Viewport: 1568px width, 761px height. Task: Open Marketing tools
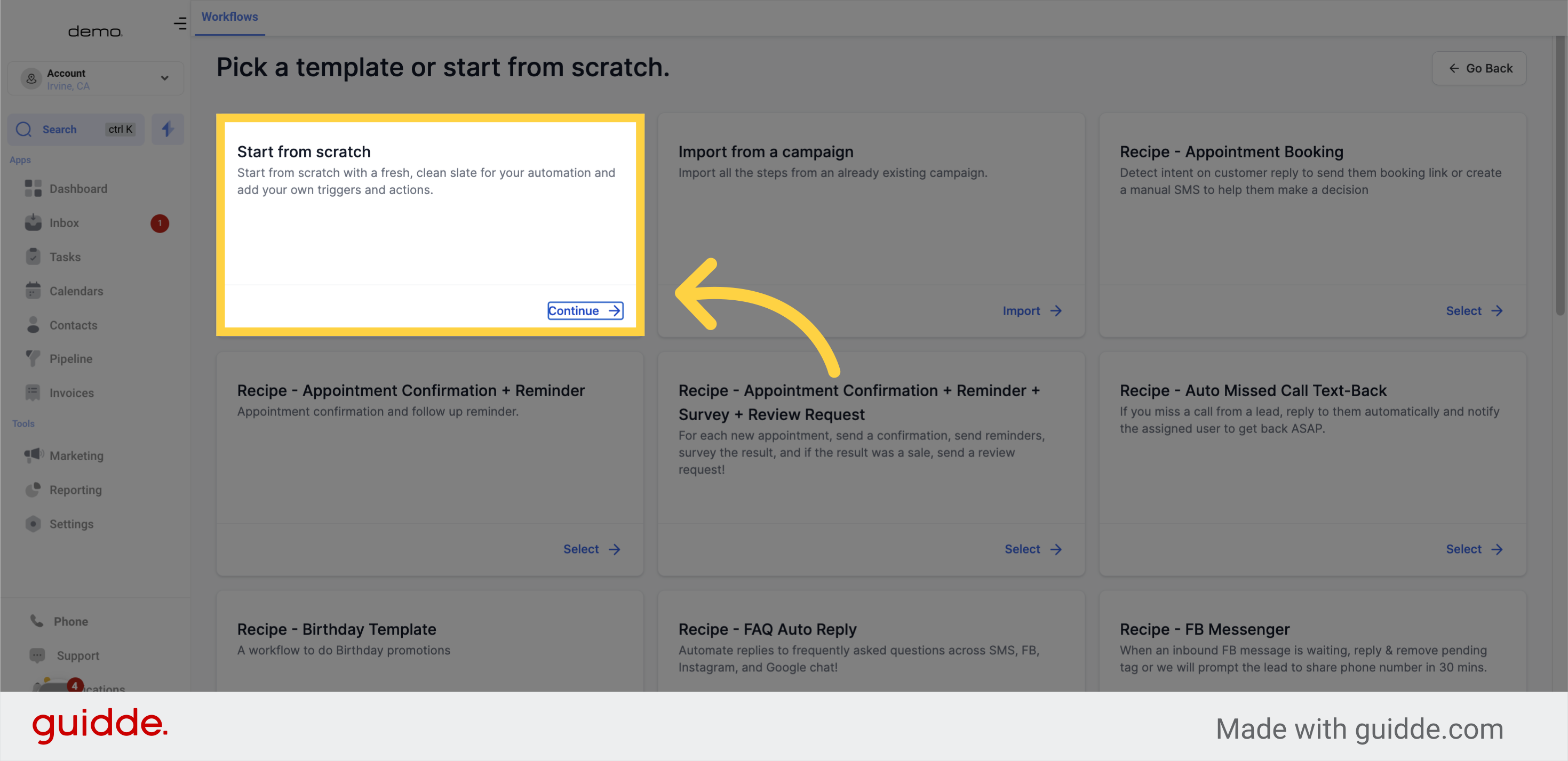tap(77, 455)
